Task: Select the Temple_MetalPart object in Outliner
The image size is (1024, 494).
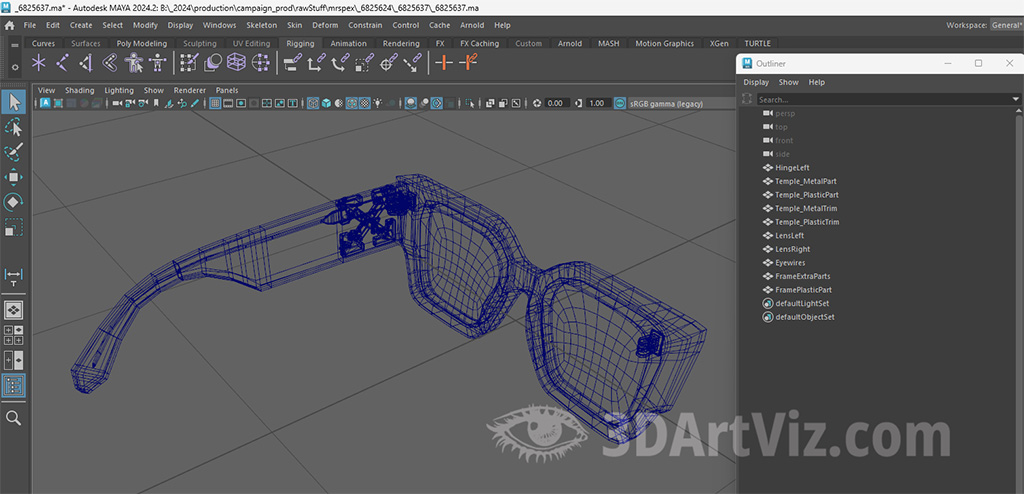Action: click(805, 181)
